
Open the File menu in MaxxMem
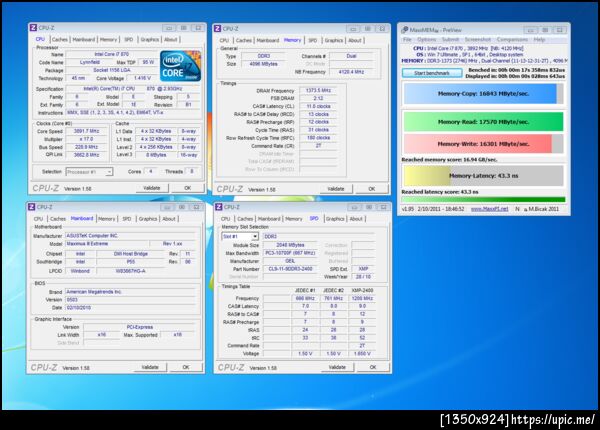pyautogui.click(x=407, y=39)
